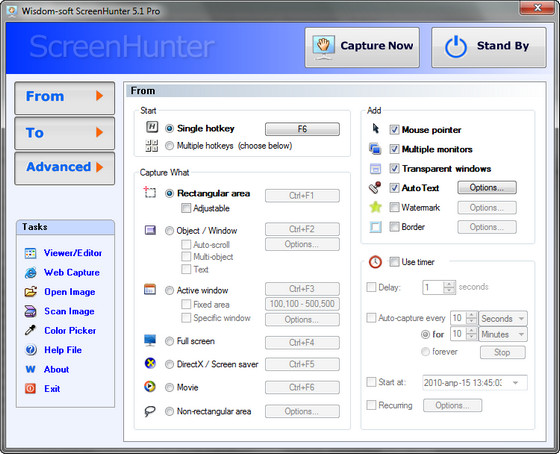The image size is (560, 454).
Task: Click the Stand By button
Action: click(x=489, y=47)
